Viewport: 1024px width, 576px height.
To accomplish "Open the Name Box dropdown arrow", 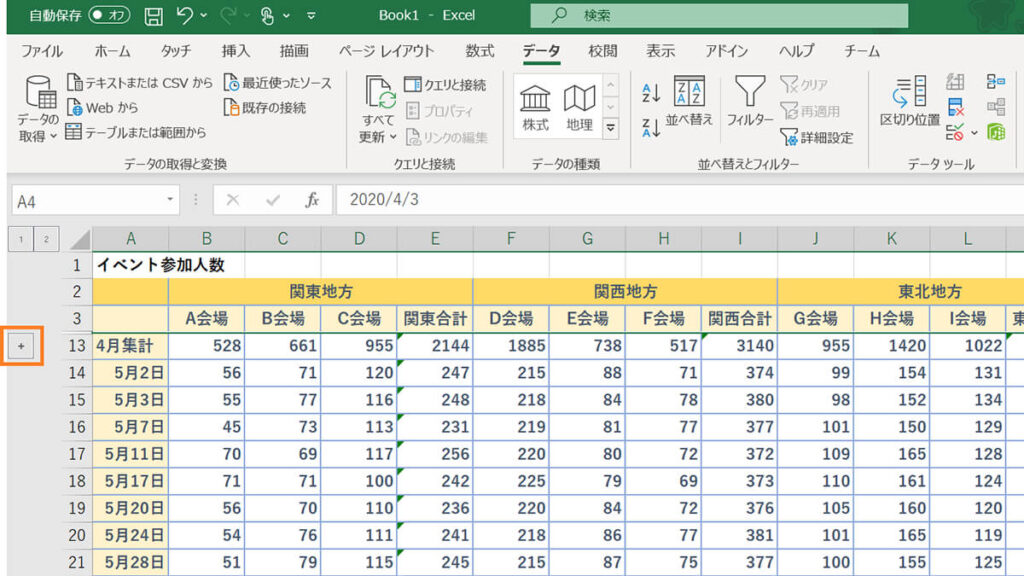I will click(170, 199).
